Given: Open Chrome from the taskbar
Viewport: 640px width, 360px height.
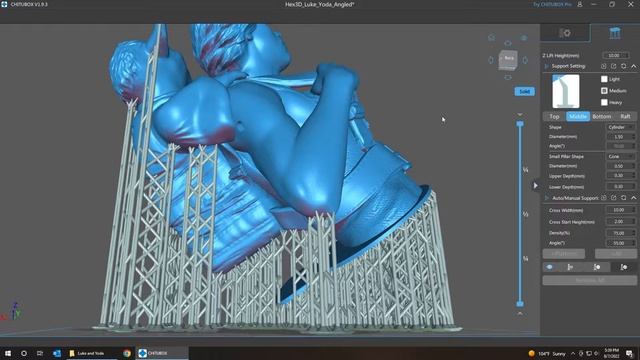Looking at the screenshot, I should (x=127, y=353).
